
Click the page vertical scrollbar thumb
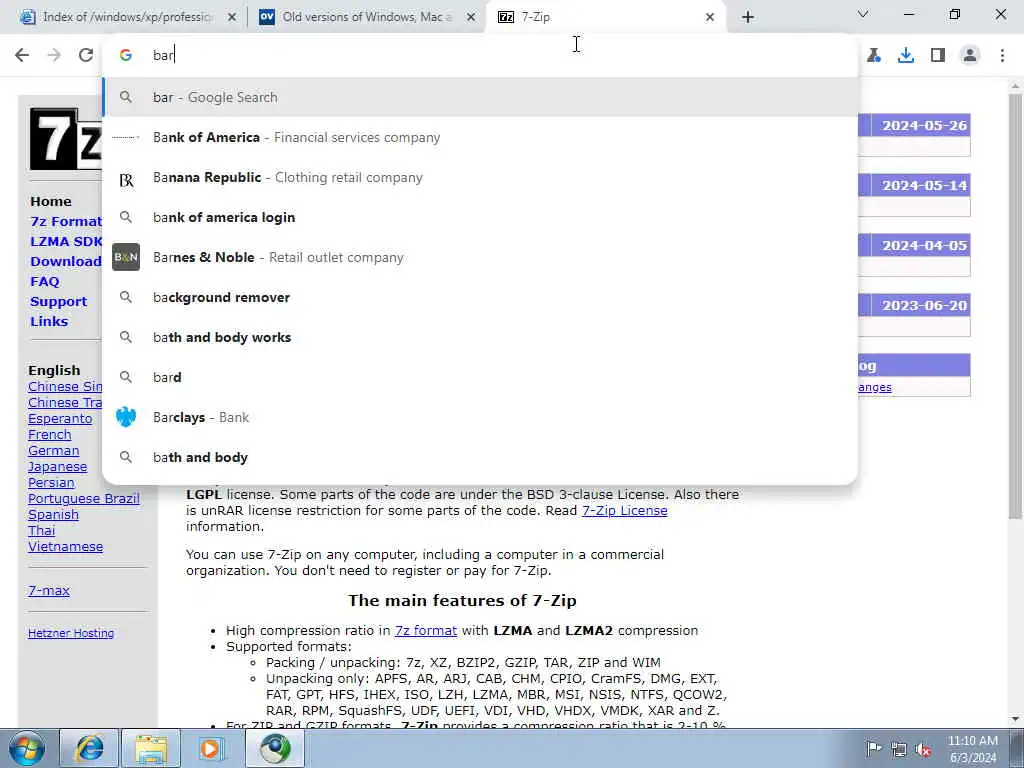click(1015, 307)
